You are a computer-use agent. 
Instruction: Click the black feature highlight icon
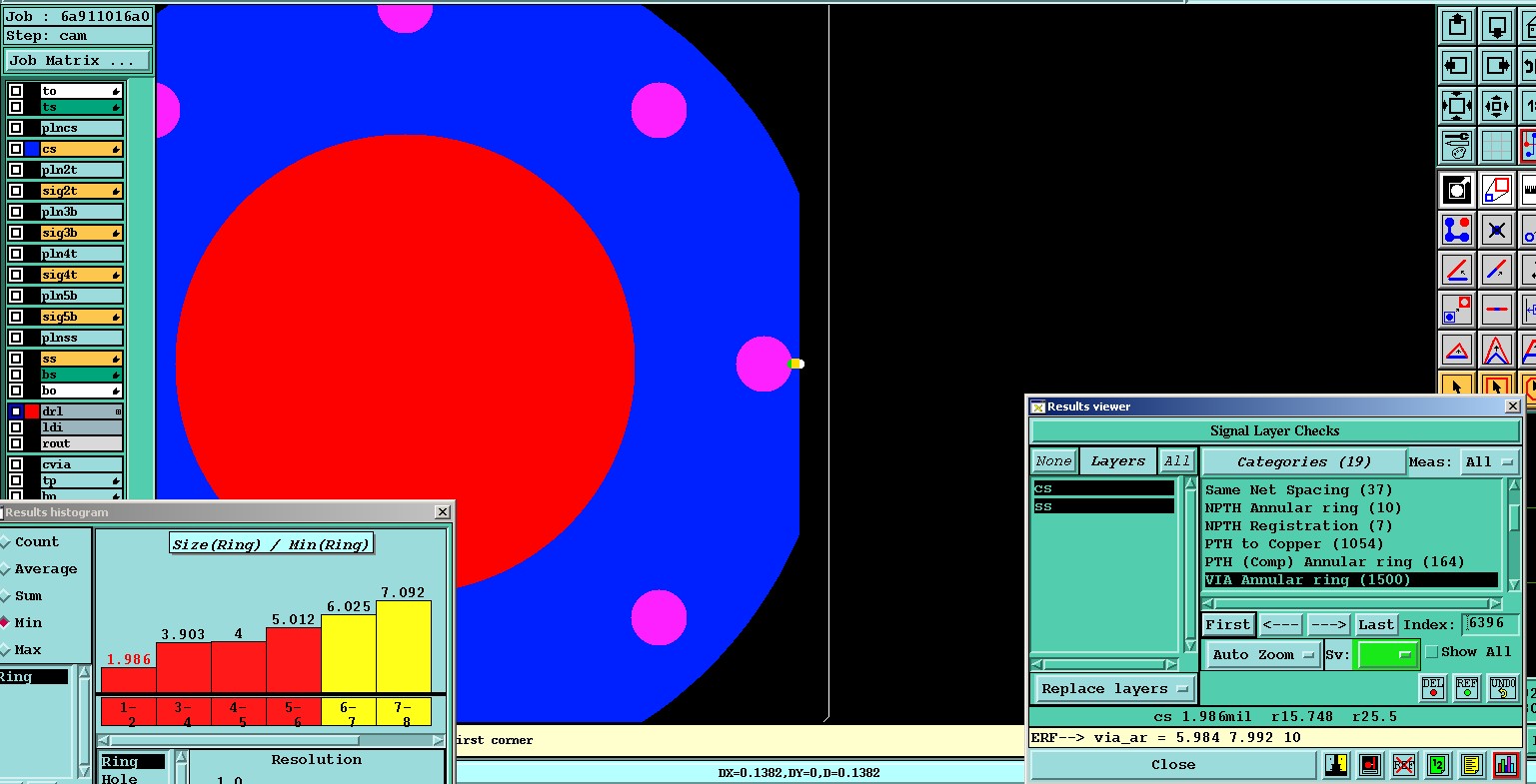click(x=1457, y=190)
